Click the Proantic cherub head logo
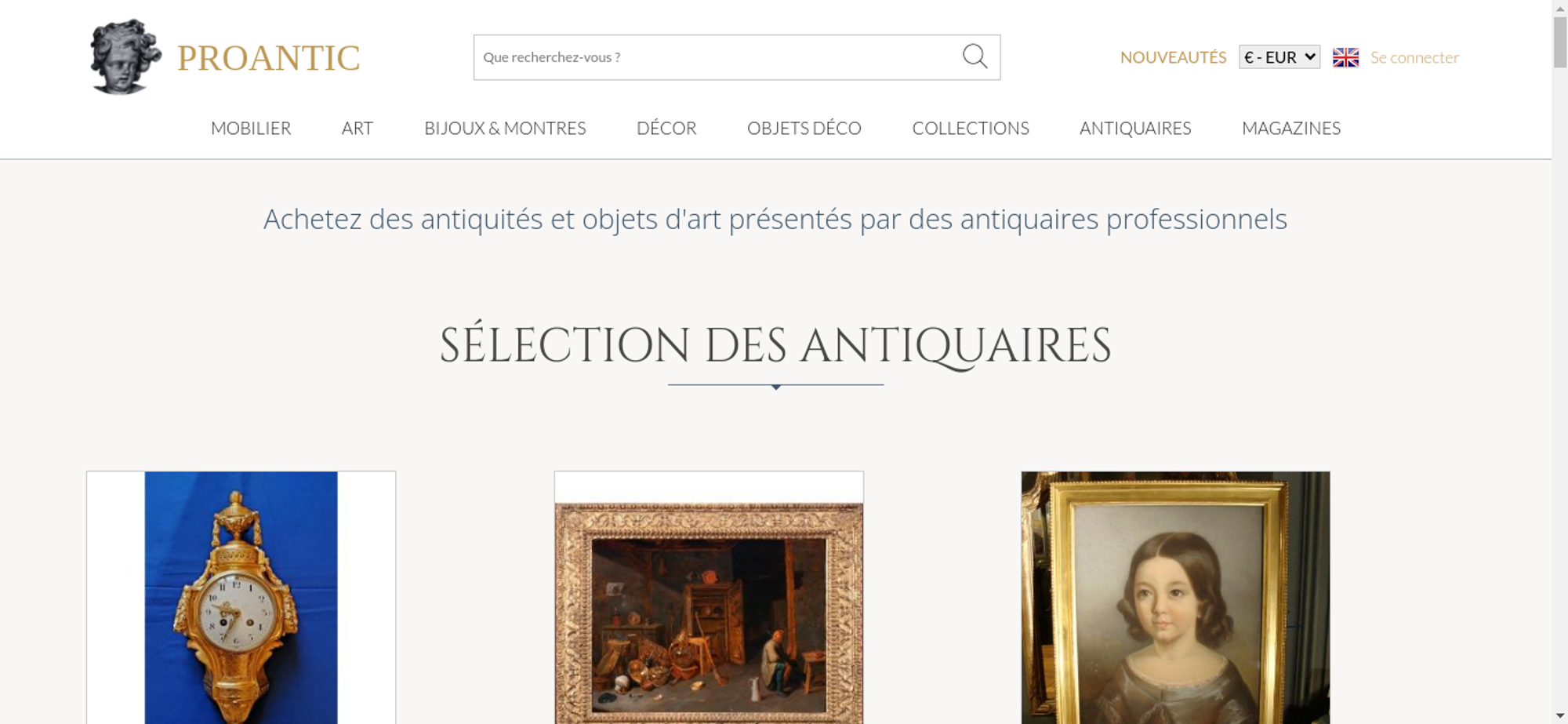This screenshot has width=1568, height=724. [125, 56]
